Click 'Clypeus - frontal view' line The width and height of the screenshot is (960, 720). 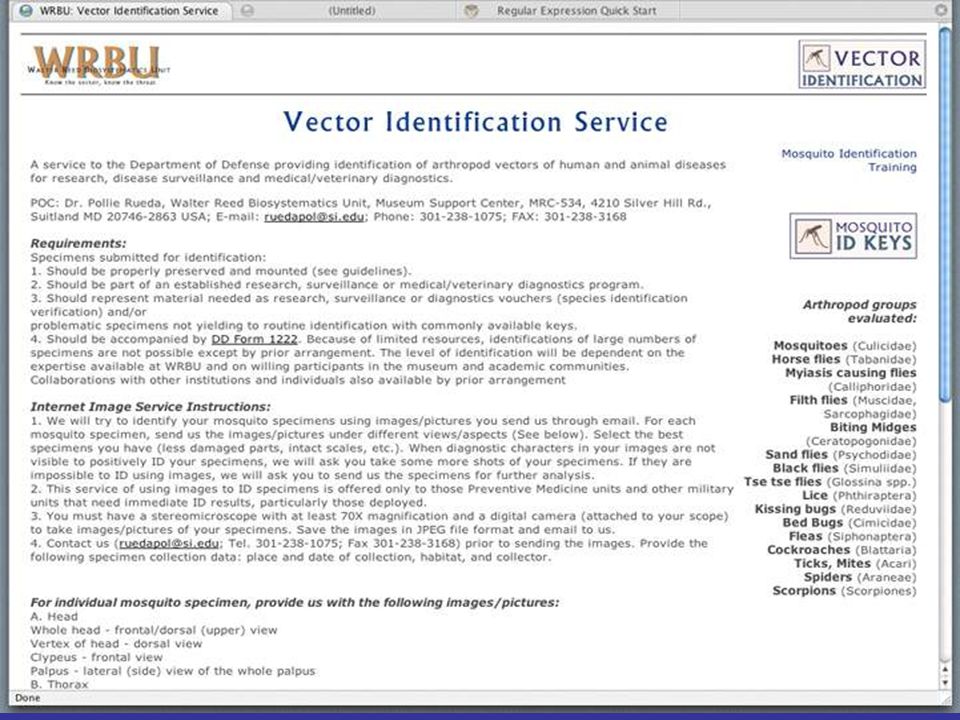(97, 657)
